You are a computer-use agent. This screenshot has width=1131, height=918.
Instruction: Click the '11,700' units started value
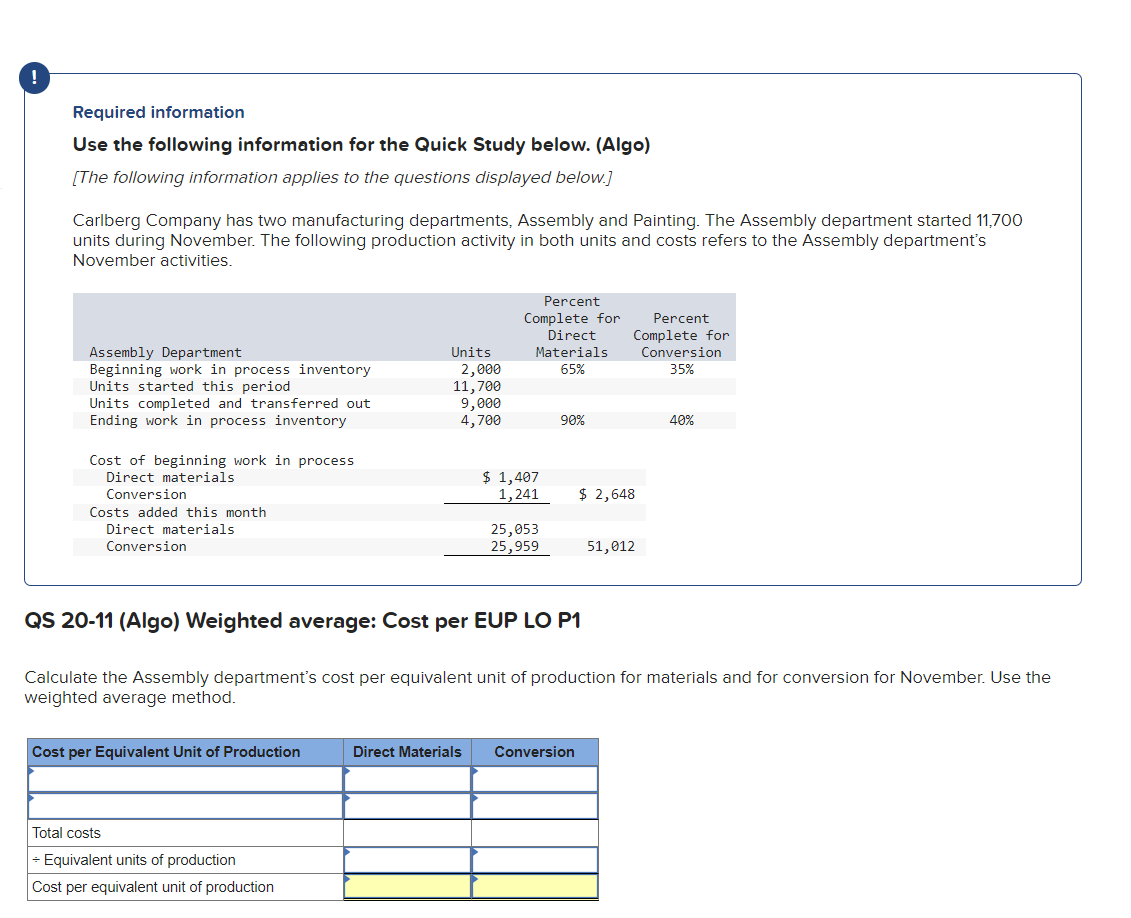point(477,387)
